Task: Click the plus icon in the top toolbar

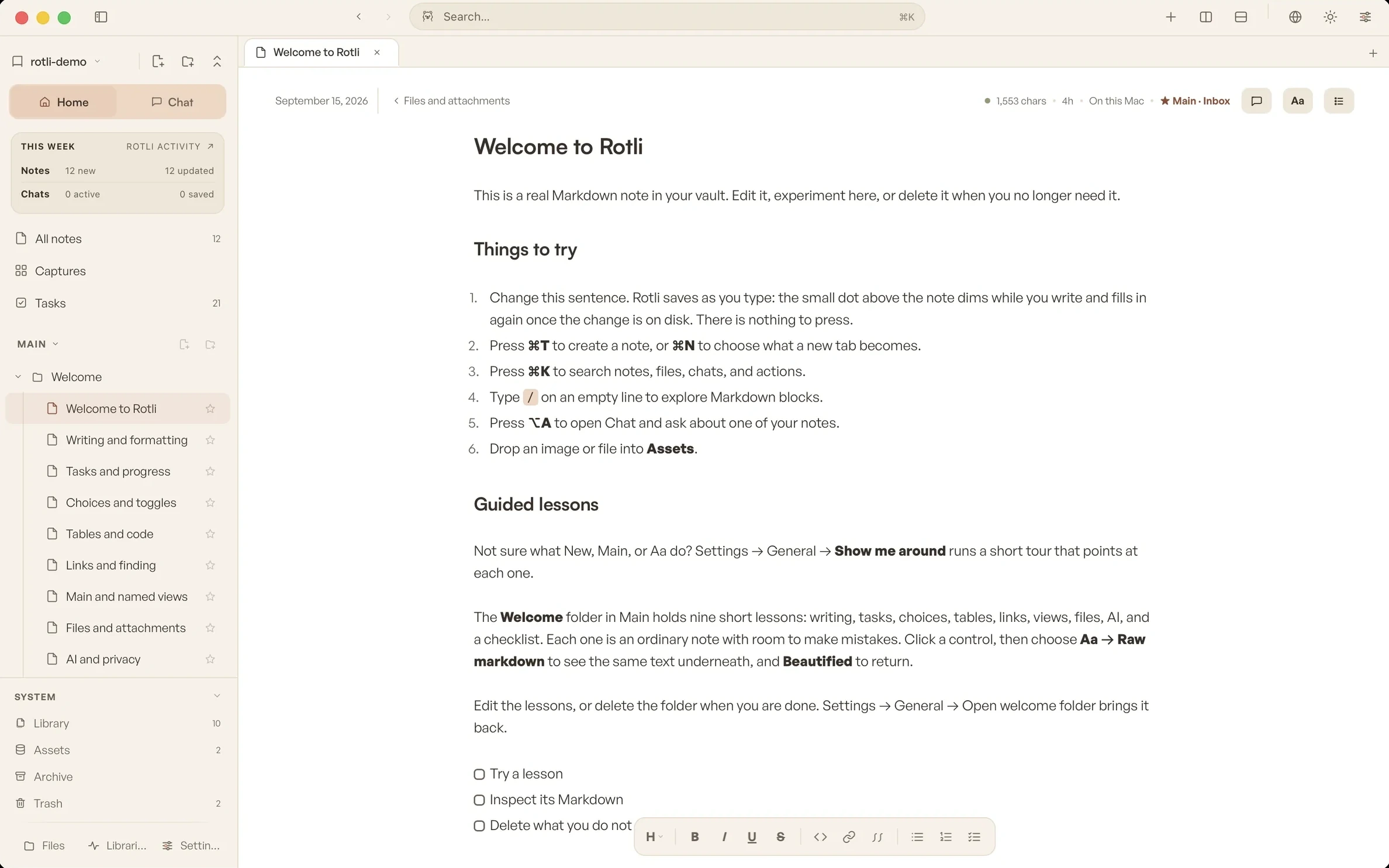Action: (1170, 17)
